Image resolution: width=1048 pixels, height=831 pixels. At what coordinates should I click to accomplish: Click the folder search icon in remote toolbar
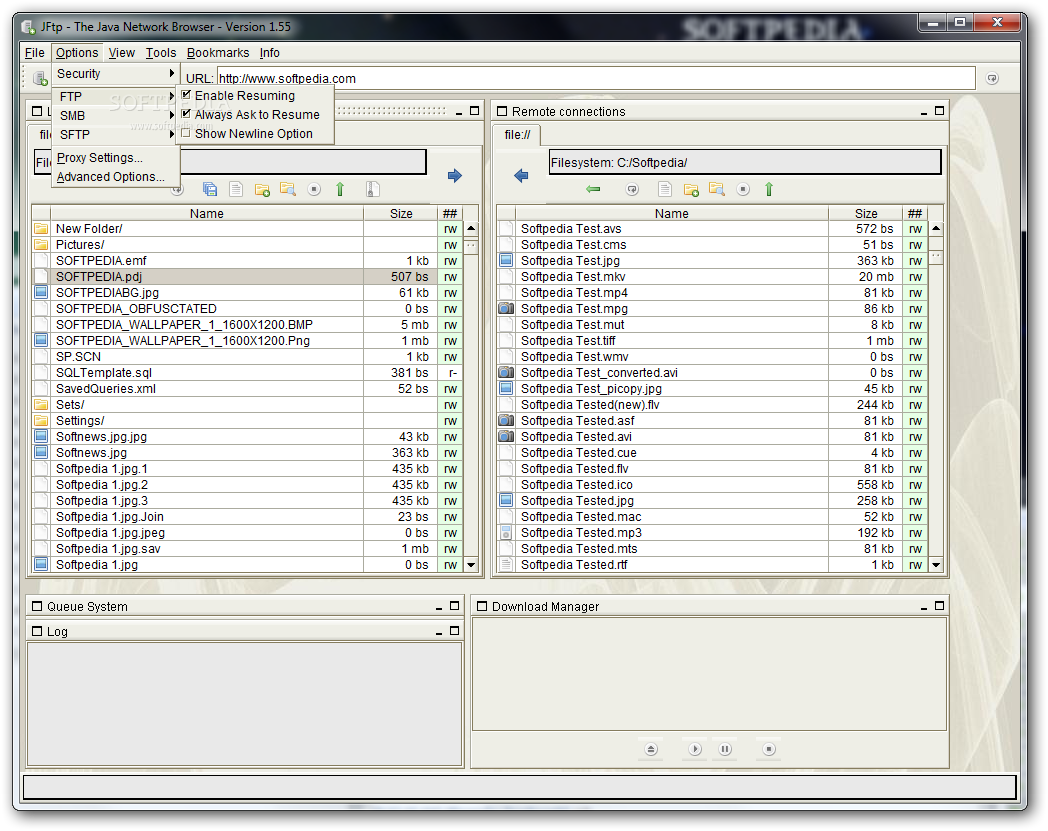(716, 189)
